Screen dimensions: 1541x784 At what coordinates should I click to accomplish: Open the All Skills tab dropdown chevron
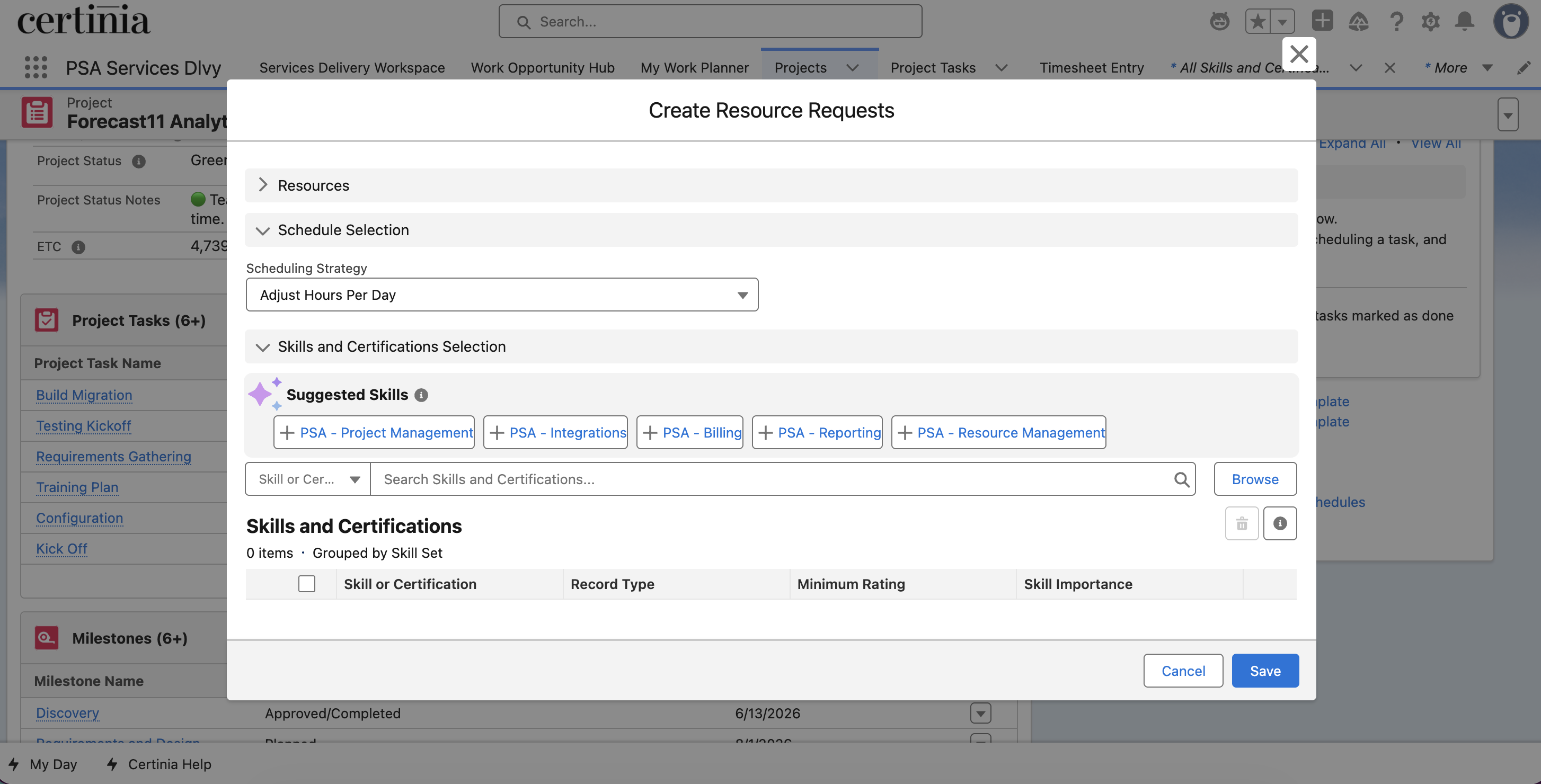(x=1356, y=68)
